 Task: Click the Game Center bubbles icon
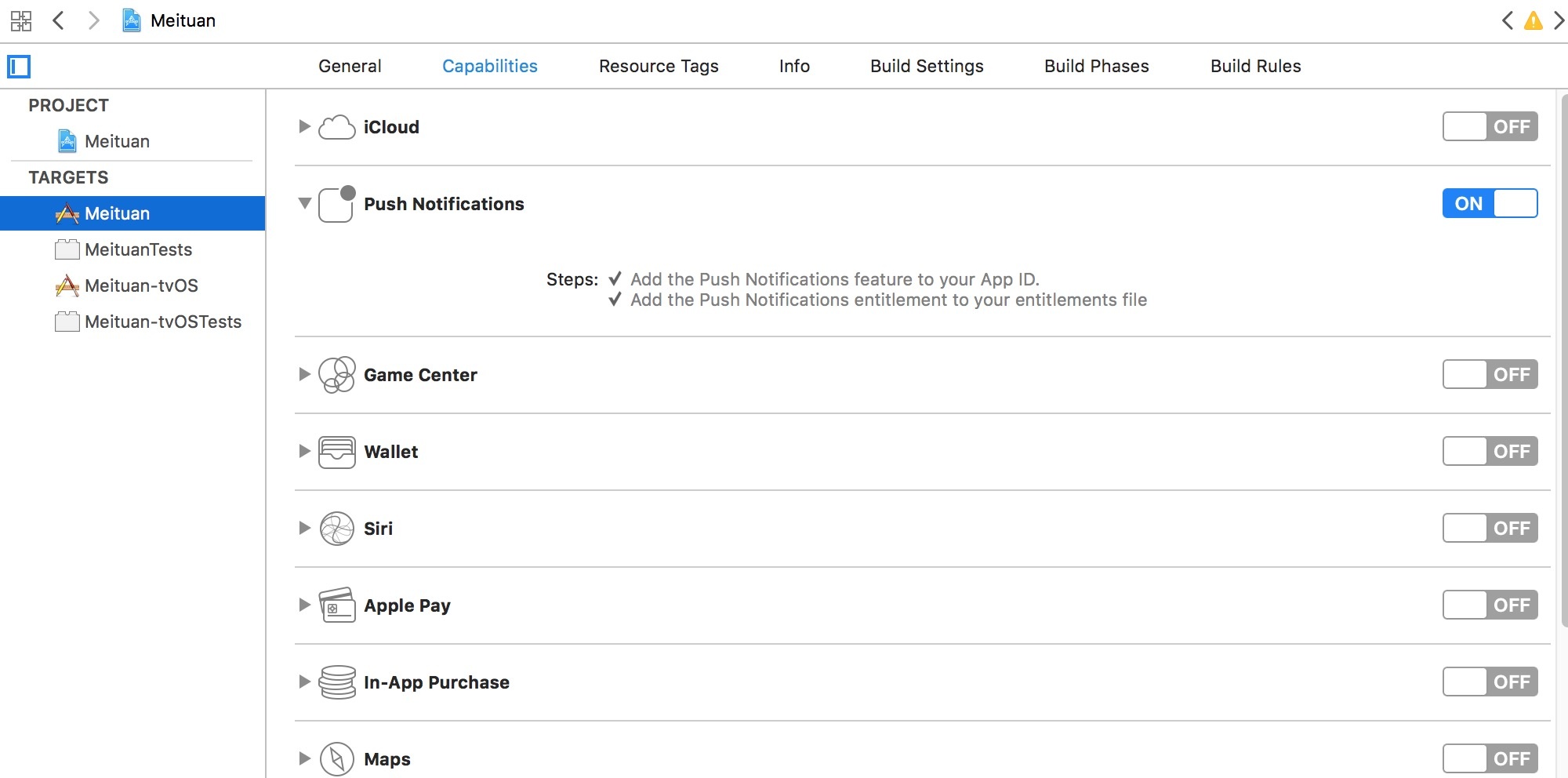click(x=337, y=375)
